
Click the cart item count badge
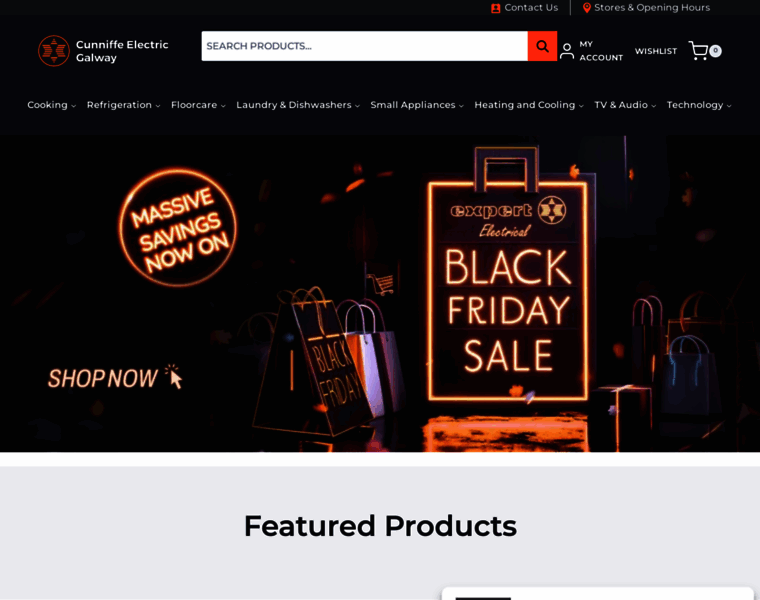pos(715,50)
